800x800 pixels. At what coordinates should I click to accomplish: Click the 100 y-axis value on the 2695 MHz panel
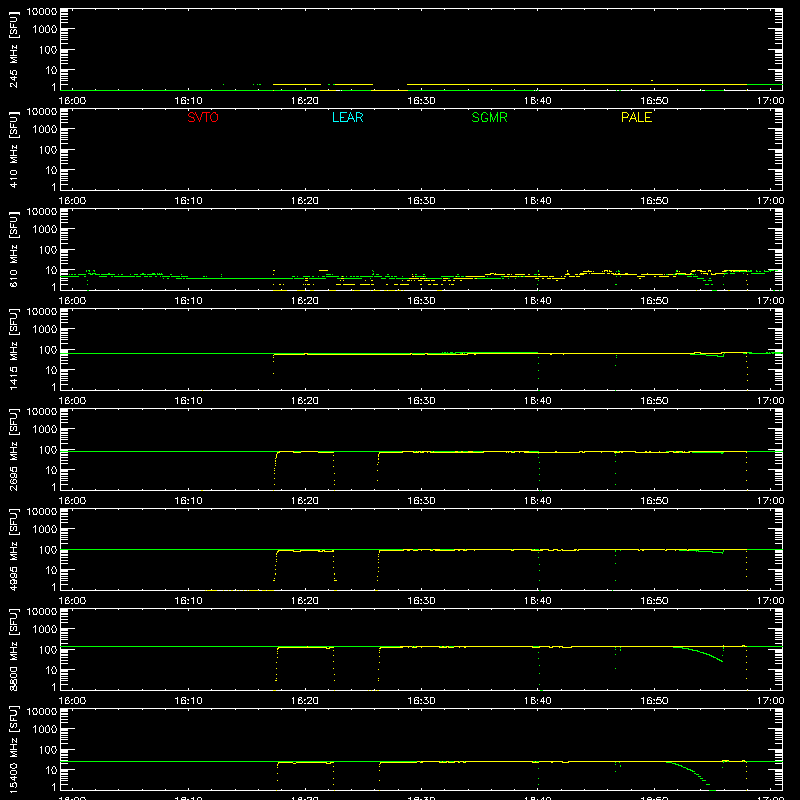point(48,450)
